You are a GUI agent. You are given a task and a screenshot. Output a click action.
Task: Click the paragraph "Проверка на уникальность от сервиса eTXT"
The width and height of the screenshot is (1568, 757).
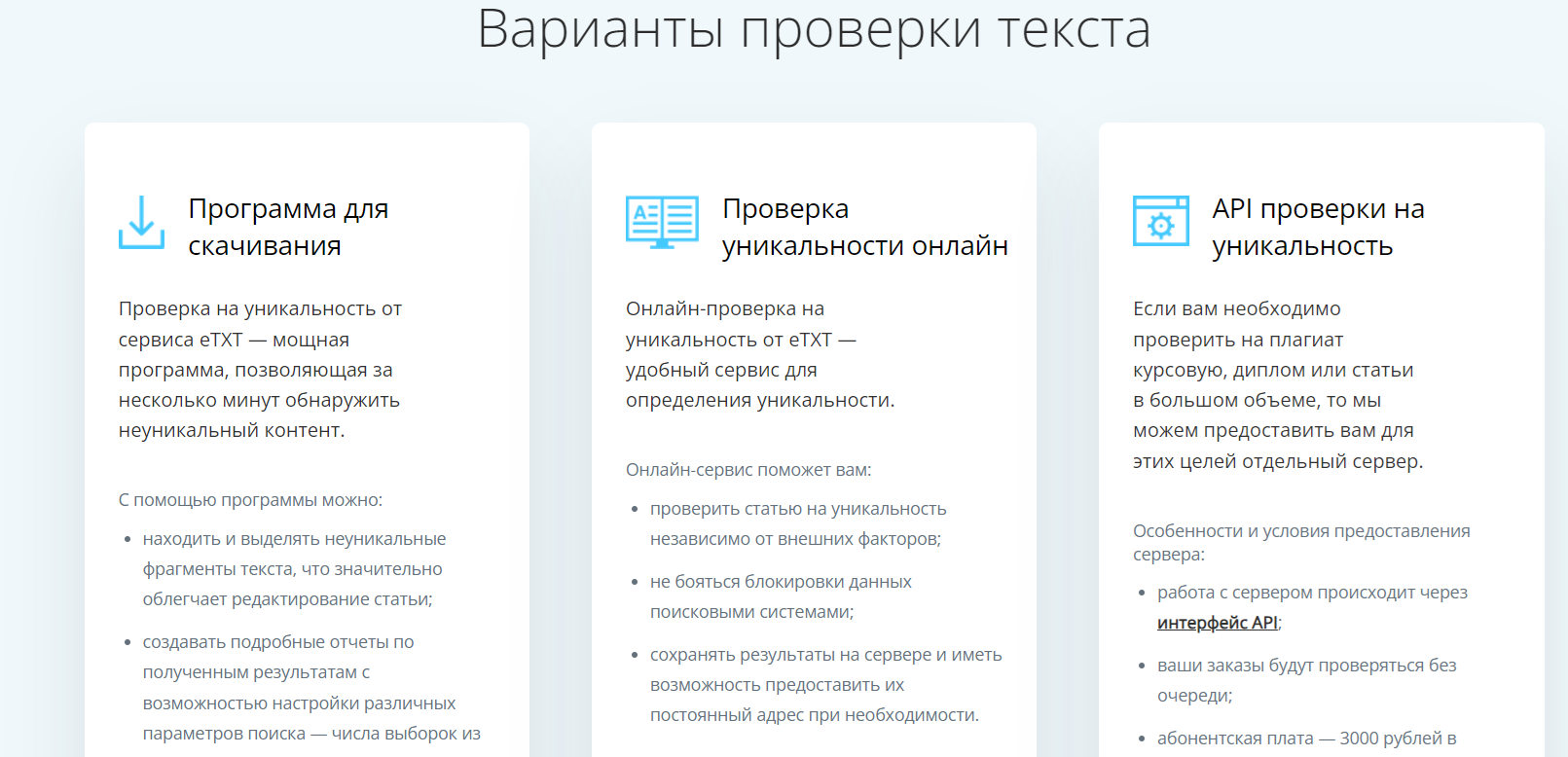pos(260,370)
